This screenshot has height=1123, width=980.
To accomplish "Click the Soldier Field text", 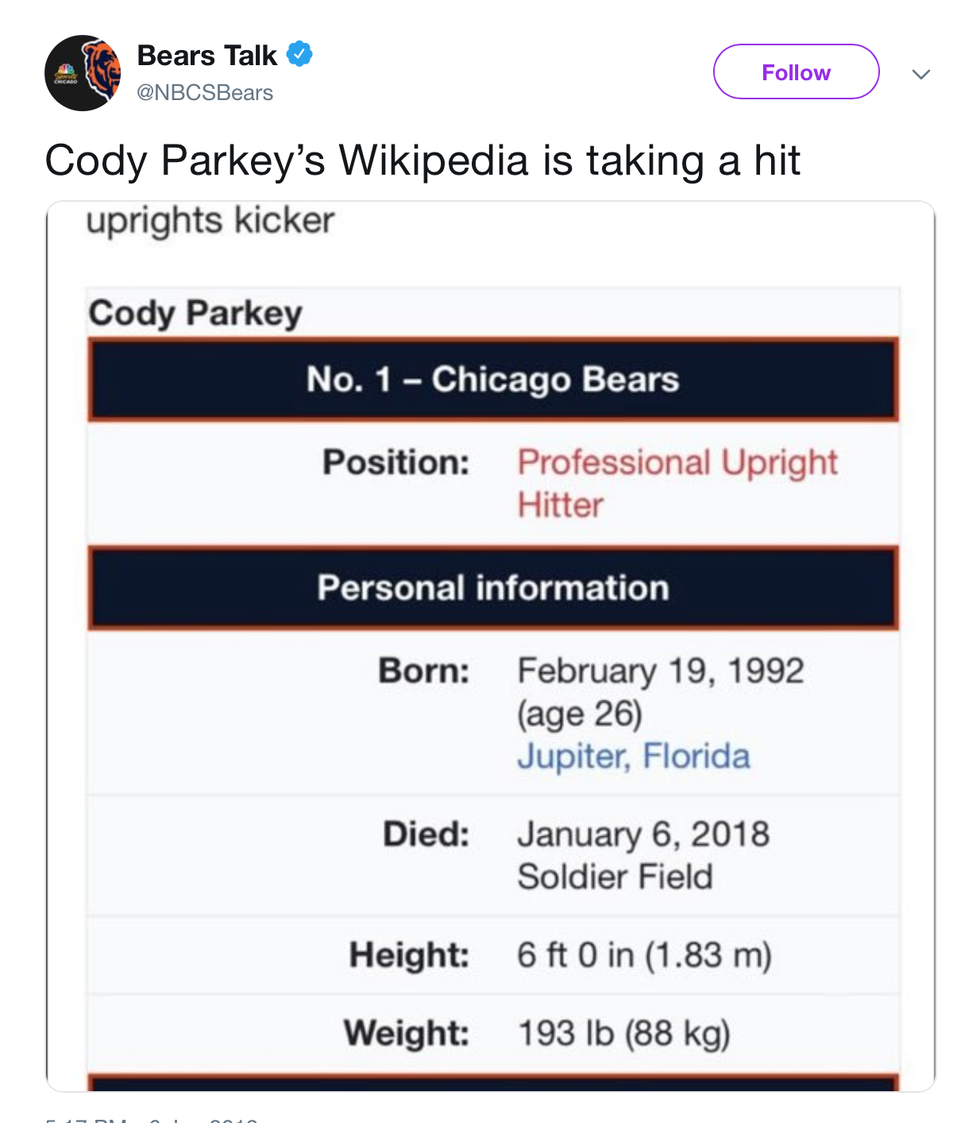I will click(614, 877).
